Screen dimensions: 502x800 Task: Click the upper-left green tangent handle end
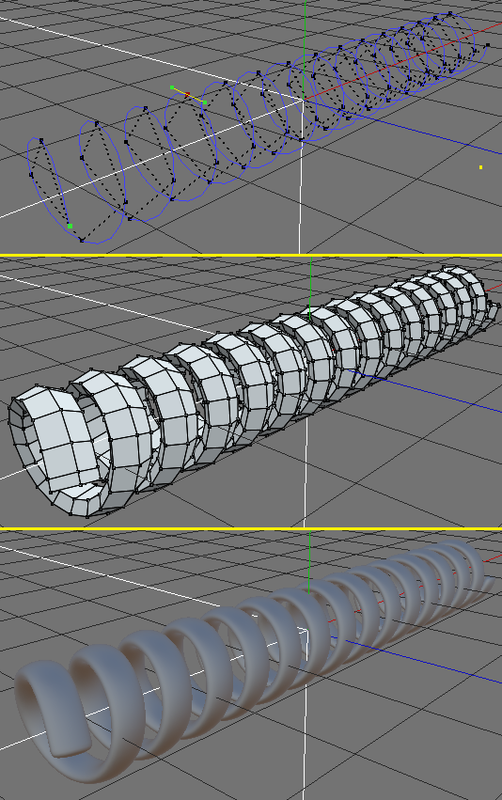[172, 88]
